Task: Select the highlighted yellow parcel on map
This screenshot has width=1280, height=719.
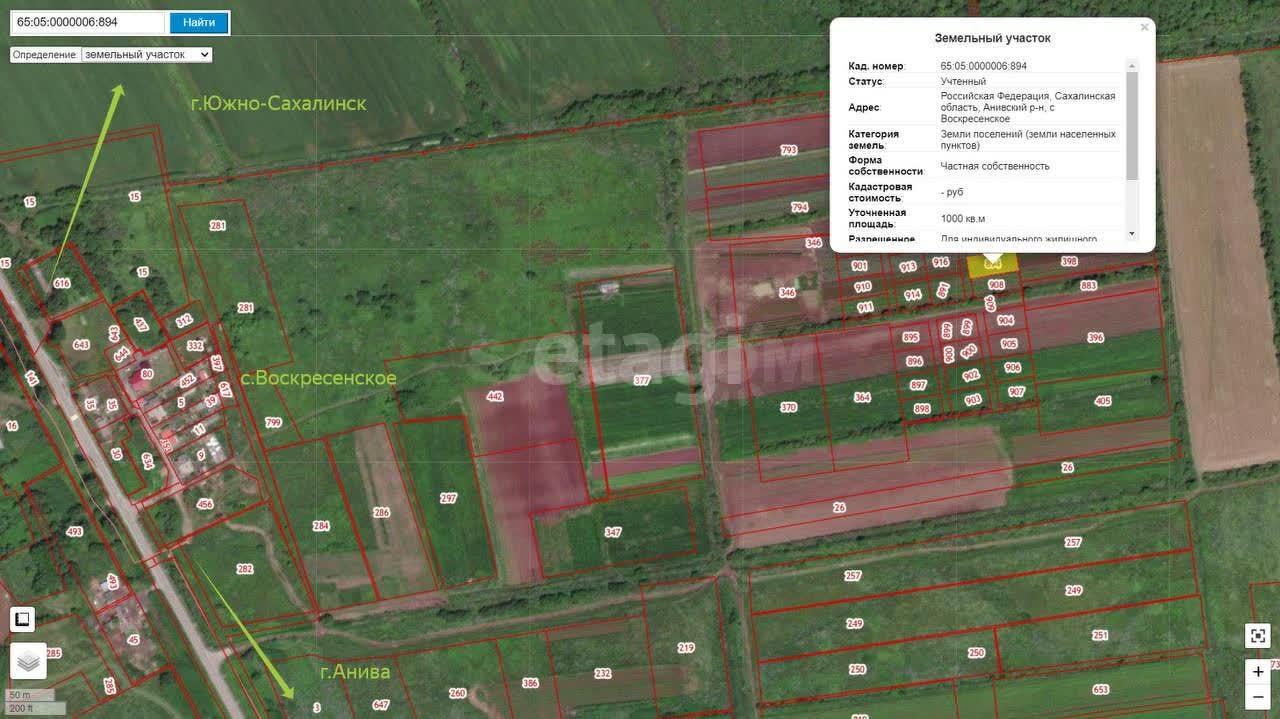Action: [992, 264]
